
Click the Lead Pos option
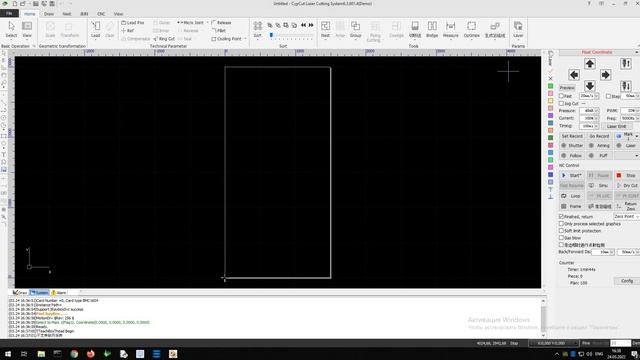pos(133,23)
